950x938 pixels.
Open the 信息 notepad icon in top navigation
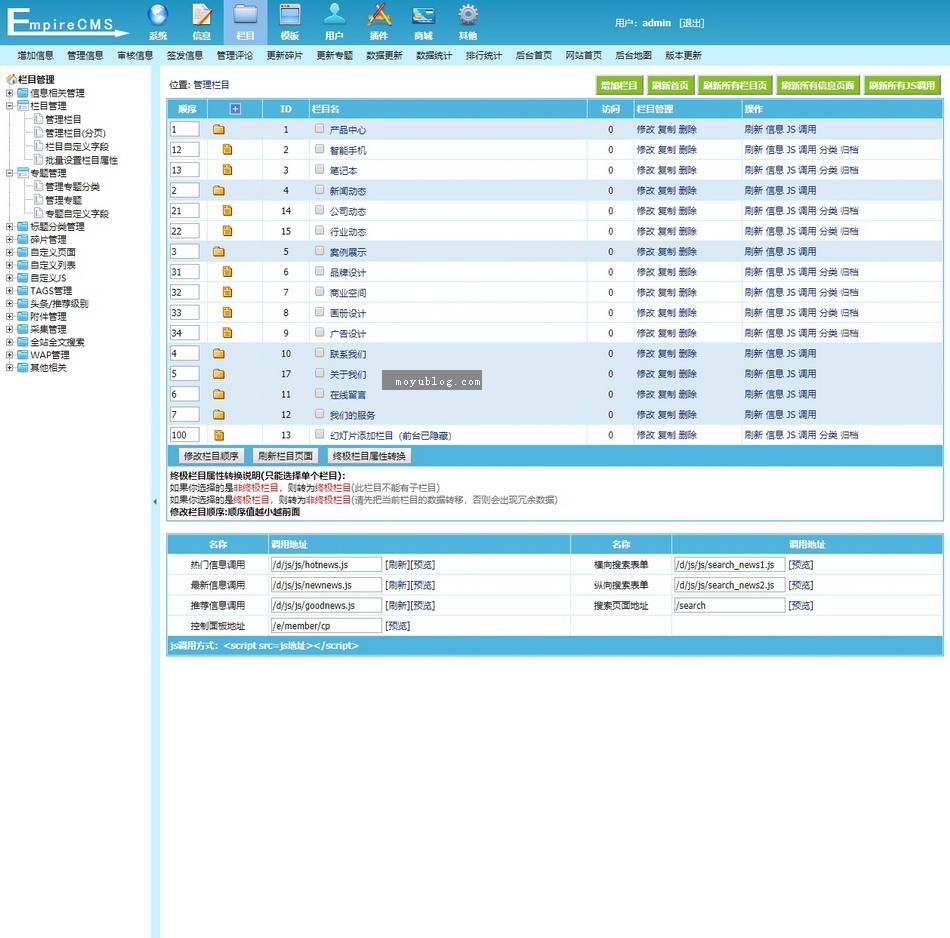[202, 15]
